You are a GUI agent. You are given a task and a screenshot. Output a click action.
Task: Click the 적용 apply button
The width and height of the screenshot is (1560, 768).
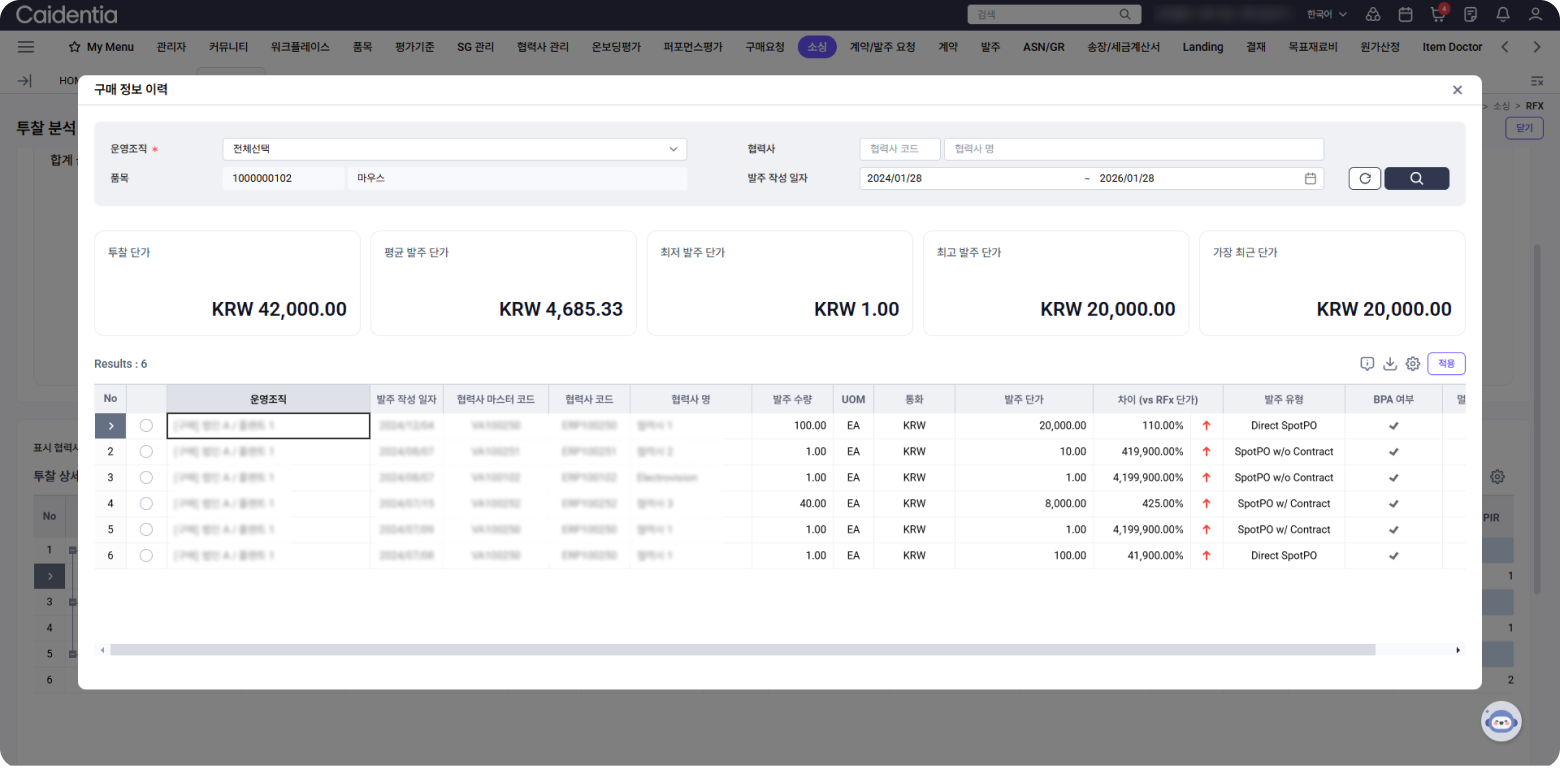[x=1446, y=364]
